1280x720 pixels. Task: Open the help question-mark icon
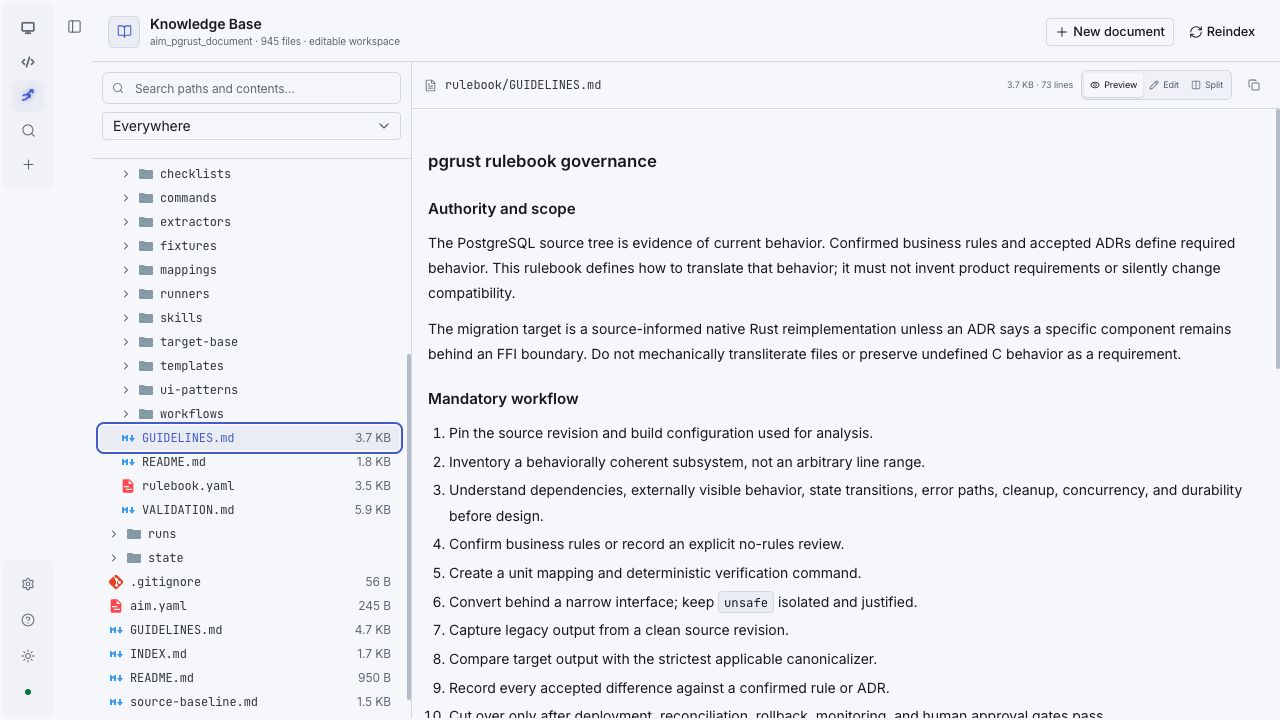pyautogui.click(x=28, y=620)
